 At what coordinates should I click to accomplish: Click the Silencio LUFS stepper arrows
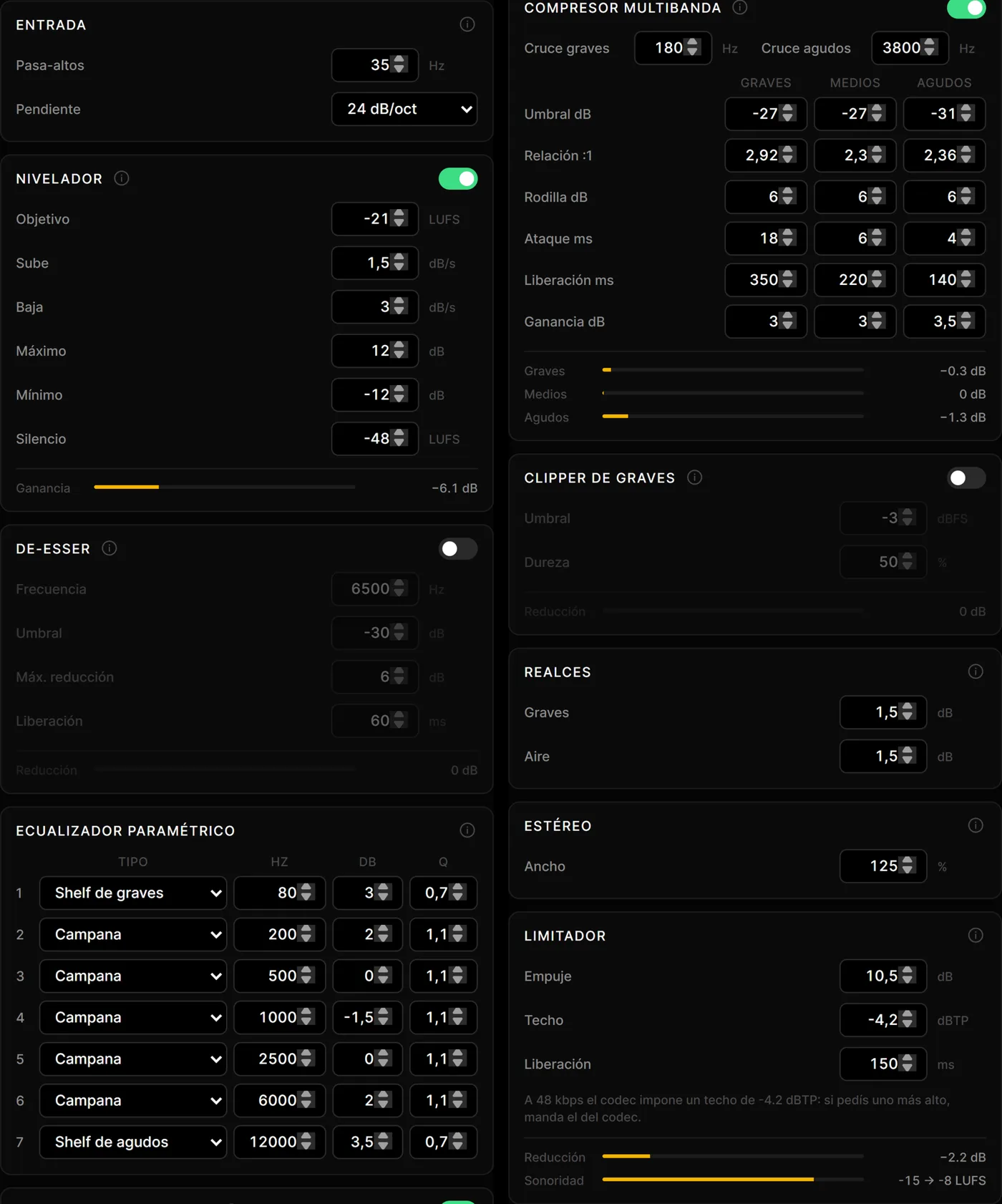(399, 439)
